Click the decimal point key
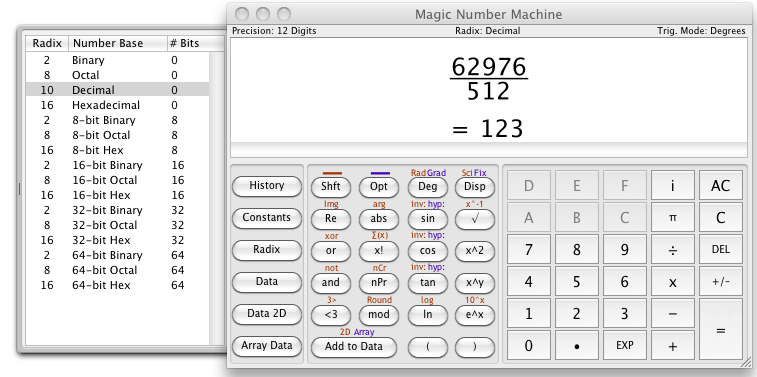The width and height of the screenshot is (757, 377). click(x=576, y=346)
